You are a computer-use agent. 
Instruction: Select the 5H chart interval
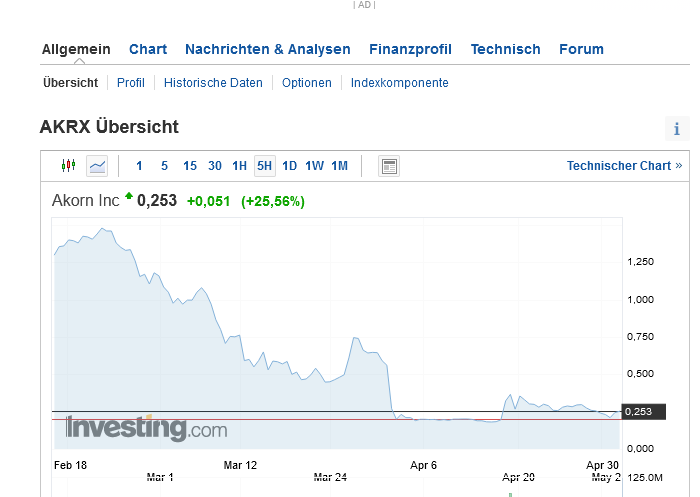264,166
